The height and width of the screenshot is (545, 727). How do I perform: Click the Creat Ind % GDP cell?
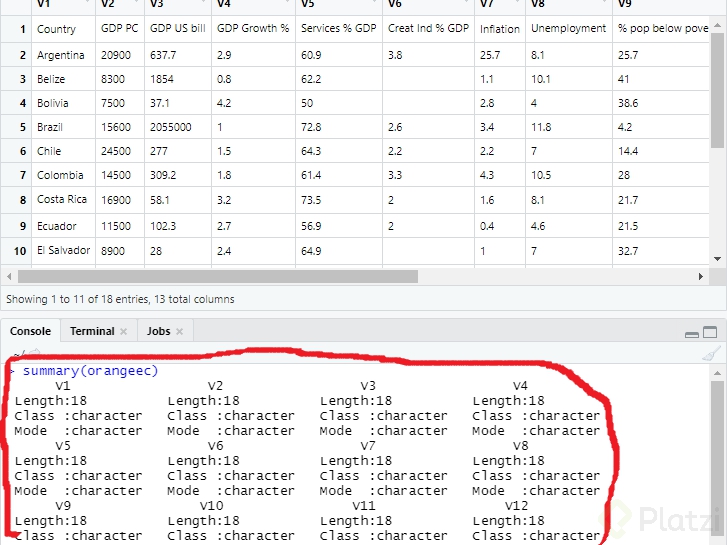pyautogui.click(x=428, y=29)
